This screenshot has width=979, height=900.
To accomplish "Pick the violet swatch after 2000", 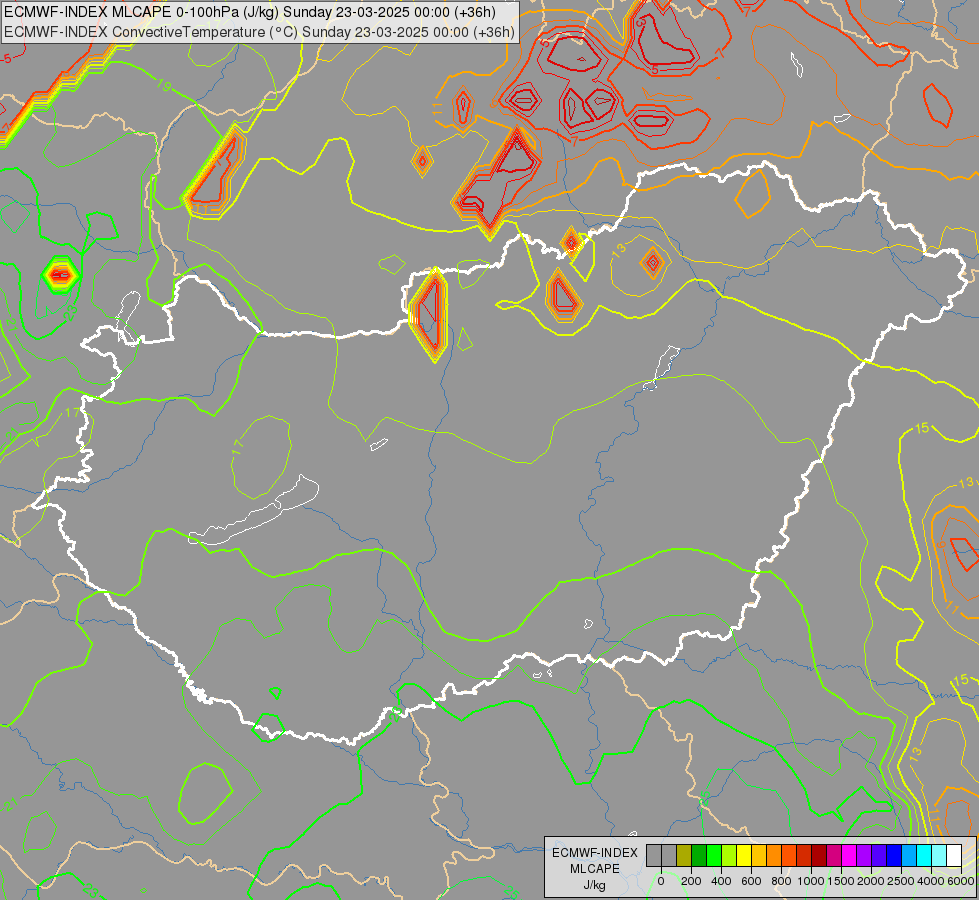I will (x=880, y=855).
